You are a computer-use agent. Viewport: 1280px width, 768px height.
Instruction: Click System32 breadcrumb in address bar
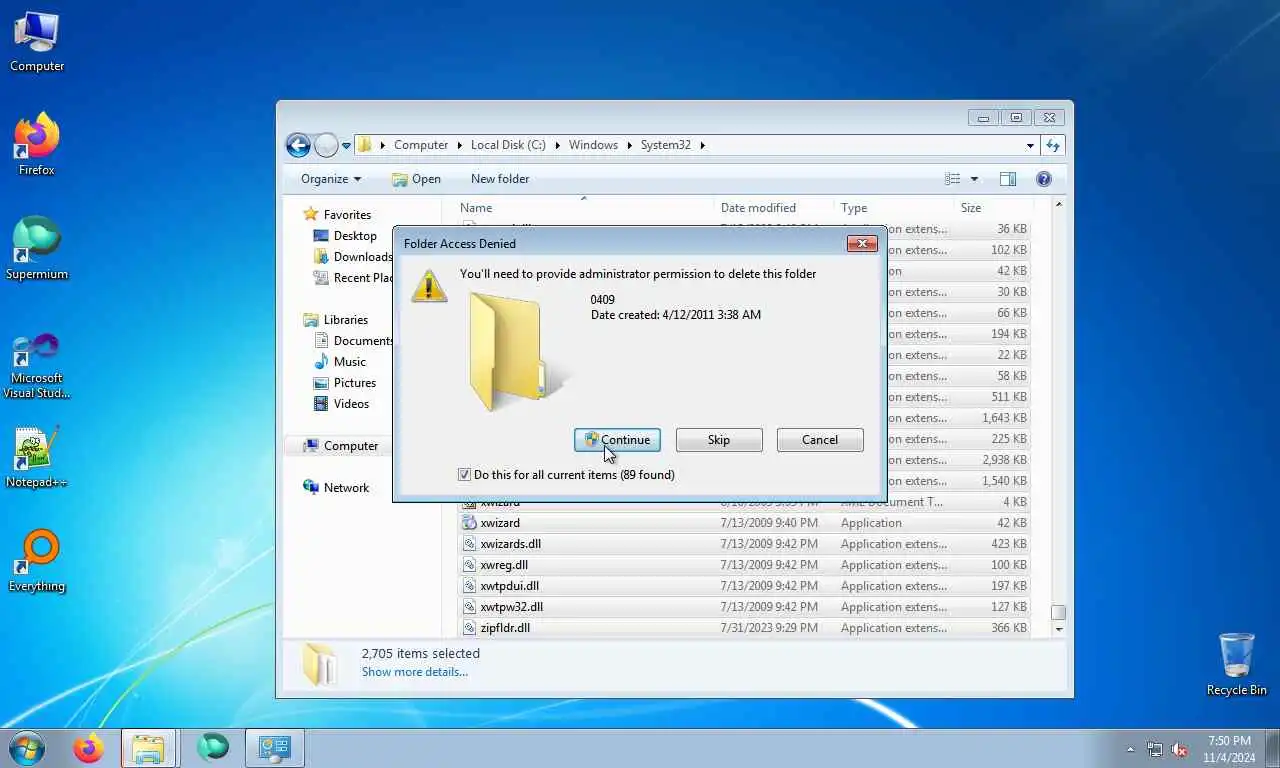666,145
